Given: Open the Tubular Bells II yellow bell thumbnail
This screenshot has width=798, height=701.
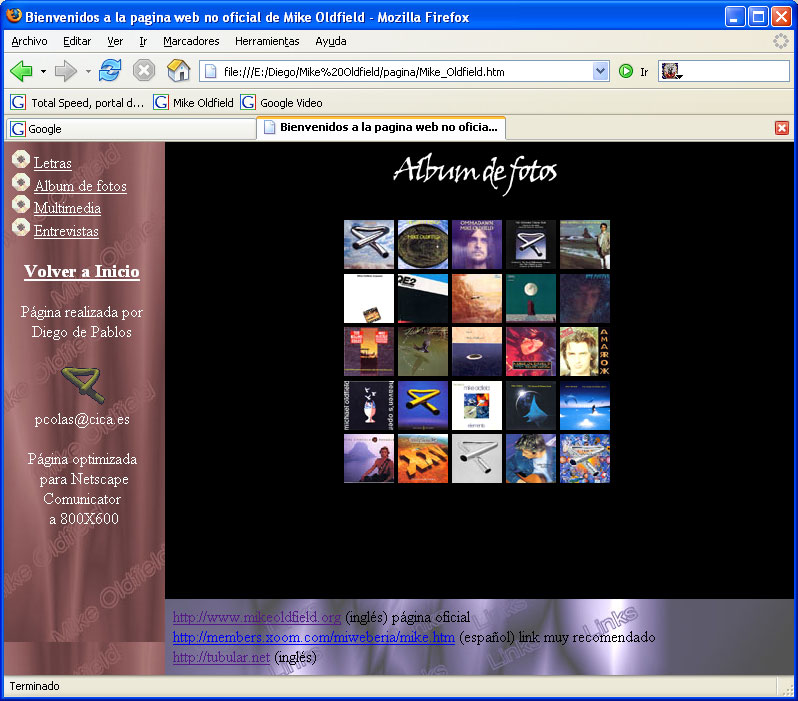Looking at the screenshot, I should pyautogui.click(x=423, y=406).
